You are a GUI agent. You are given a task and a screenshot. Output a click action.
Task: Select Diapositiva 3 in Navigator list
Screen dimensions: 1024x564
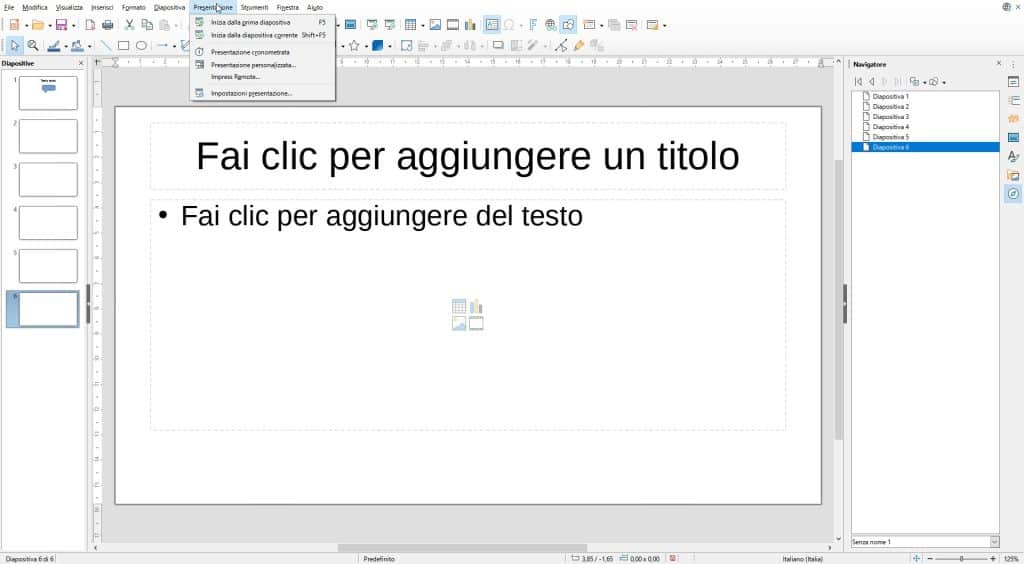click(x=890, y=117)
